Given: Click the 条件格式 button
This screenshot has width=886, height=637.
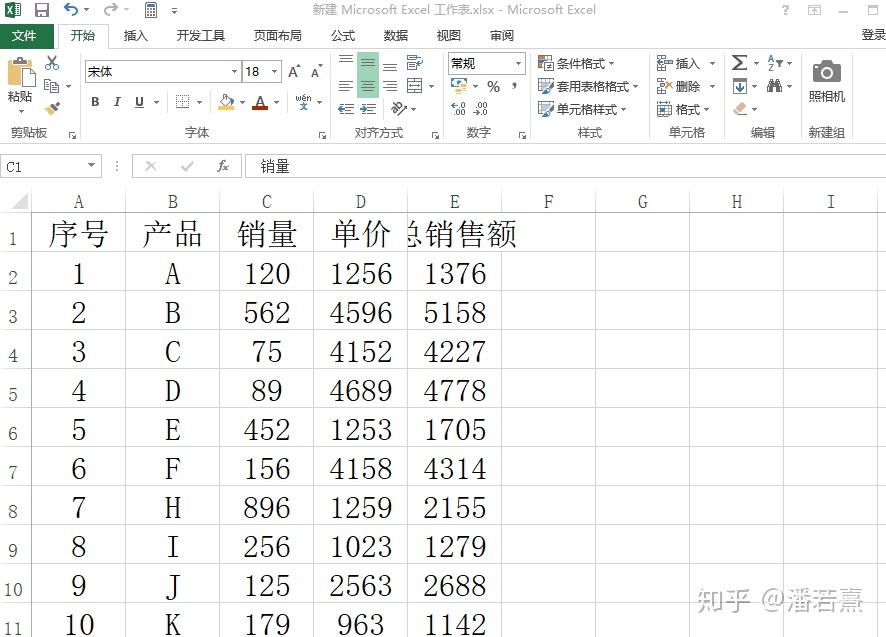Looking at the screenshot, I should tap(574, 62).
